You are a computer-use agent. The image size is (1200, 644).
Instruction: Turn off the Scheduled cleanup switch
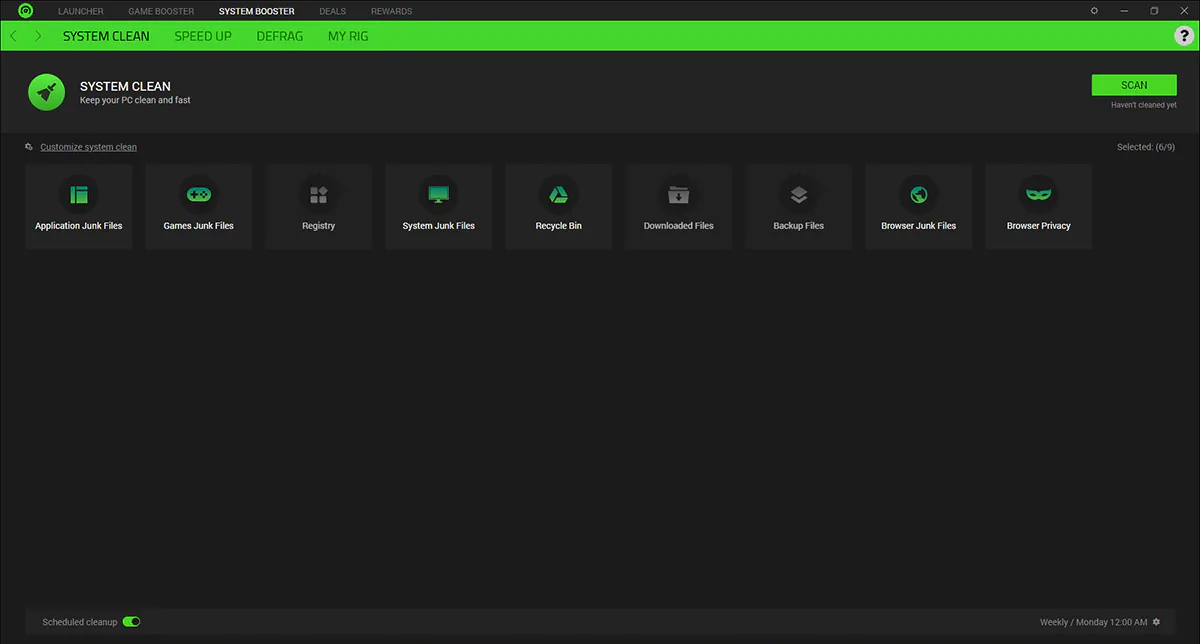(131, 622)
